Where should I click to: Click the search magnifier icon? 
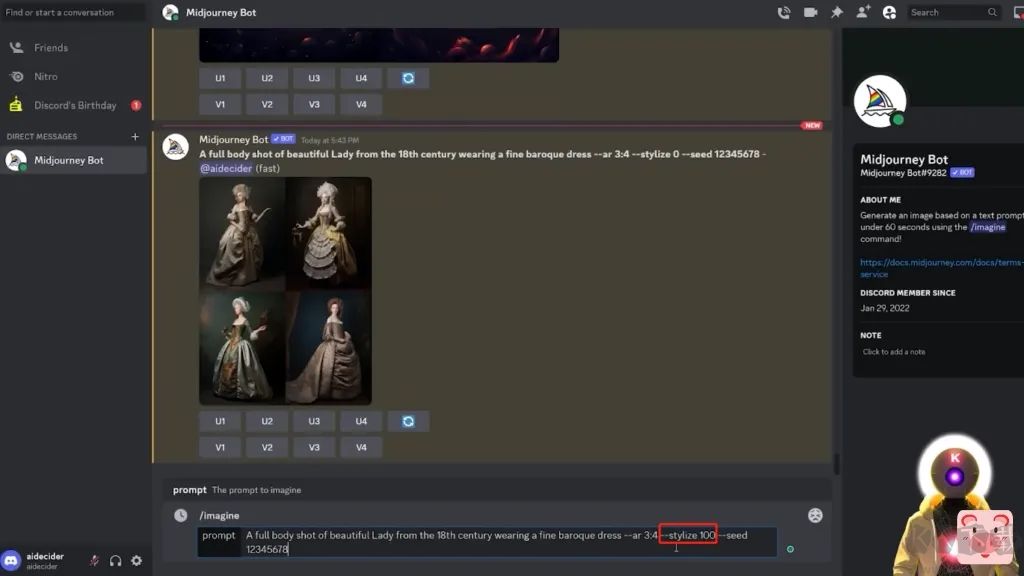(x=992, y=12)
